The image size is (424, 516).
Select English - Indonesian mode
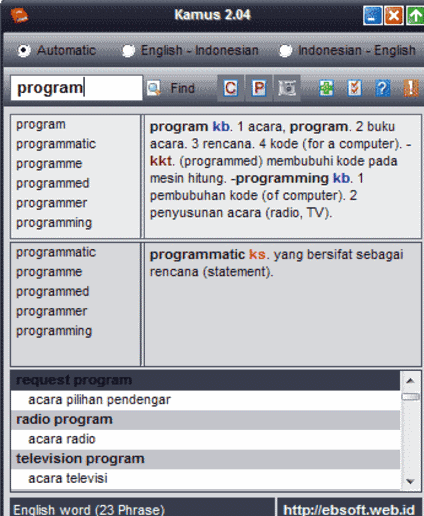click(x=190, y=50)
